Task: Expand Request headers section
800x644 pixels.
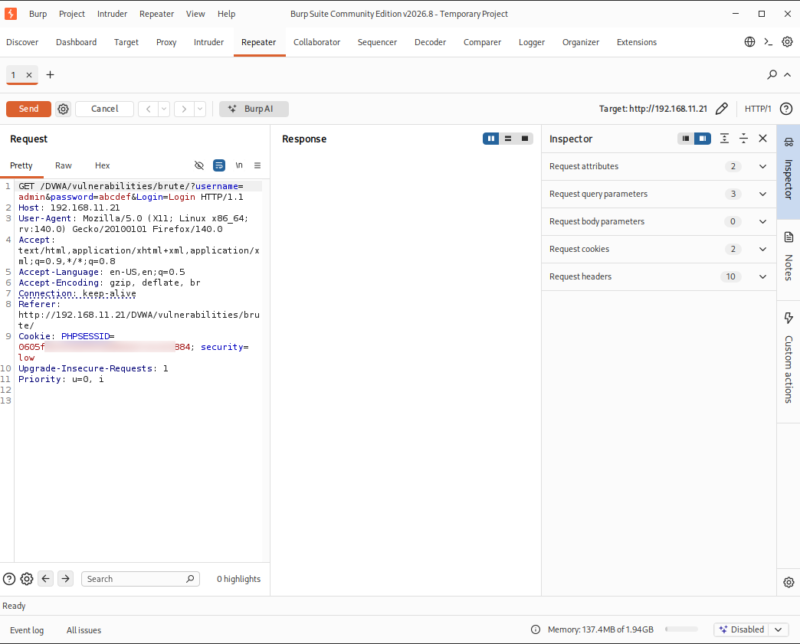Action: (659, 277)
